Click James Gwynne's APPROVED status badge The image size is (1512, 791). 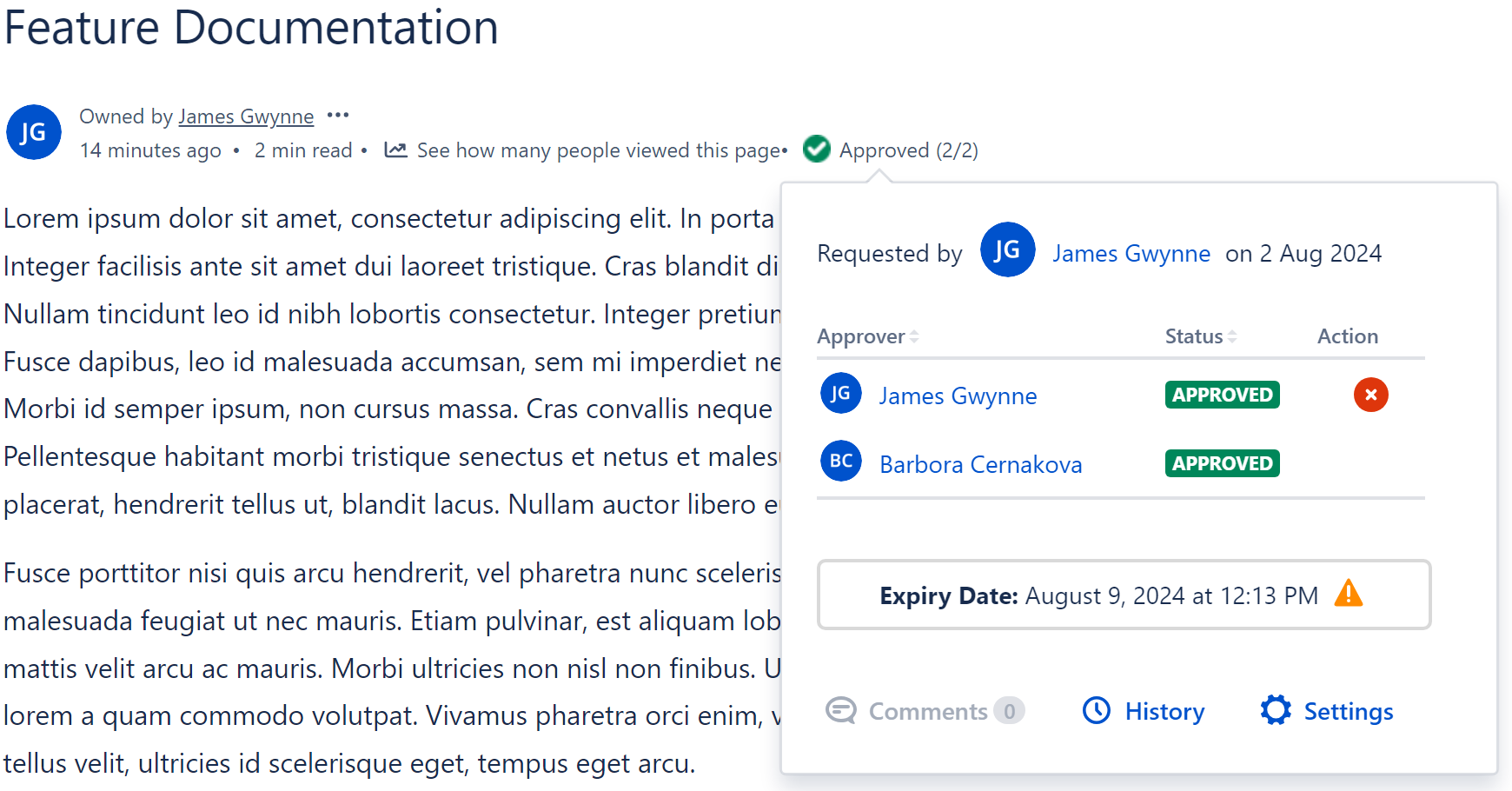(1222, 395)
